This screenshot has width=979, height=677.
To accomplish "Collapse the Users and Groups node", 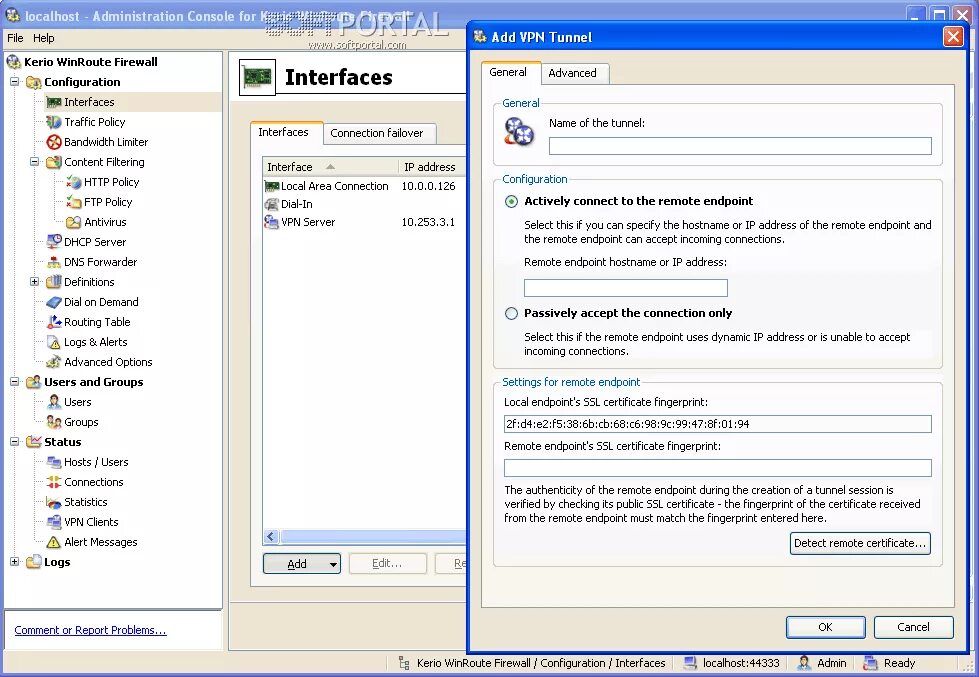I will coord(15,382).
